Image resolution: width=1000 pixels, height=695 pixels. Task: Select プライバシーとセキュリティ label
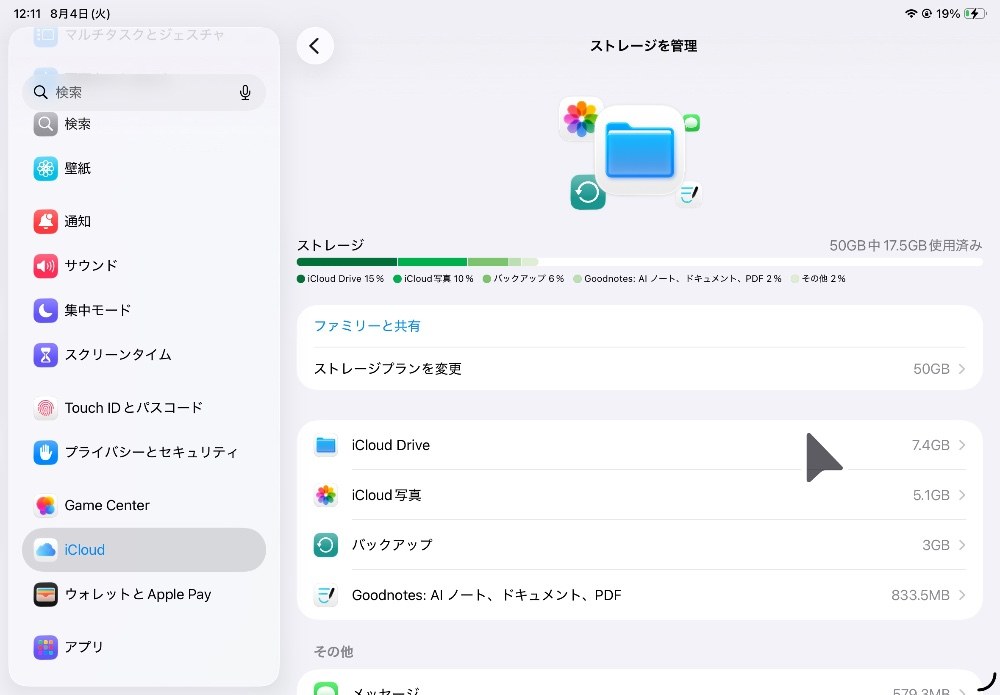coord(151,452)
